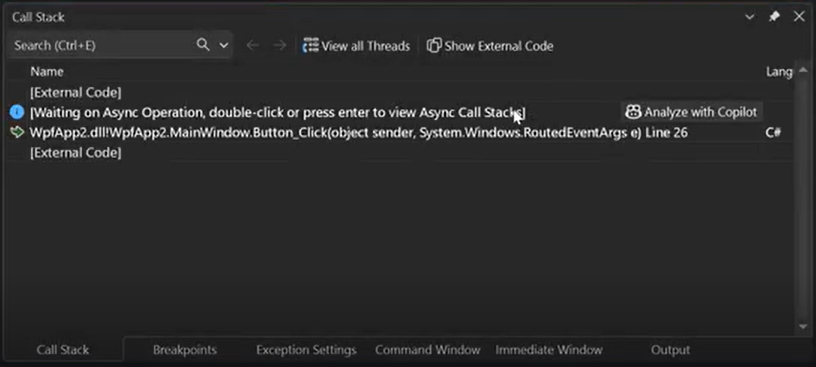
Task: Open the Immediate Window tab
Action: pyautogui.click(x=549, y=350)
